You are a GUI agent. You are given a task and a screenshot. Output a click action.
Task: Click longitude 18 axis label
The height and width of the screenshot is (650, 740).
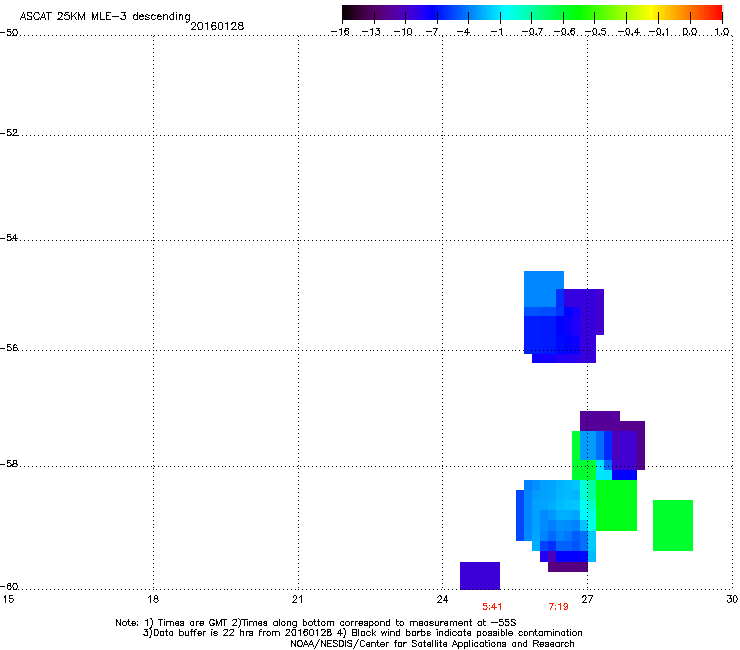(153, 599)
